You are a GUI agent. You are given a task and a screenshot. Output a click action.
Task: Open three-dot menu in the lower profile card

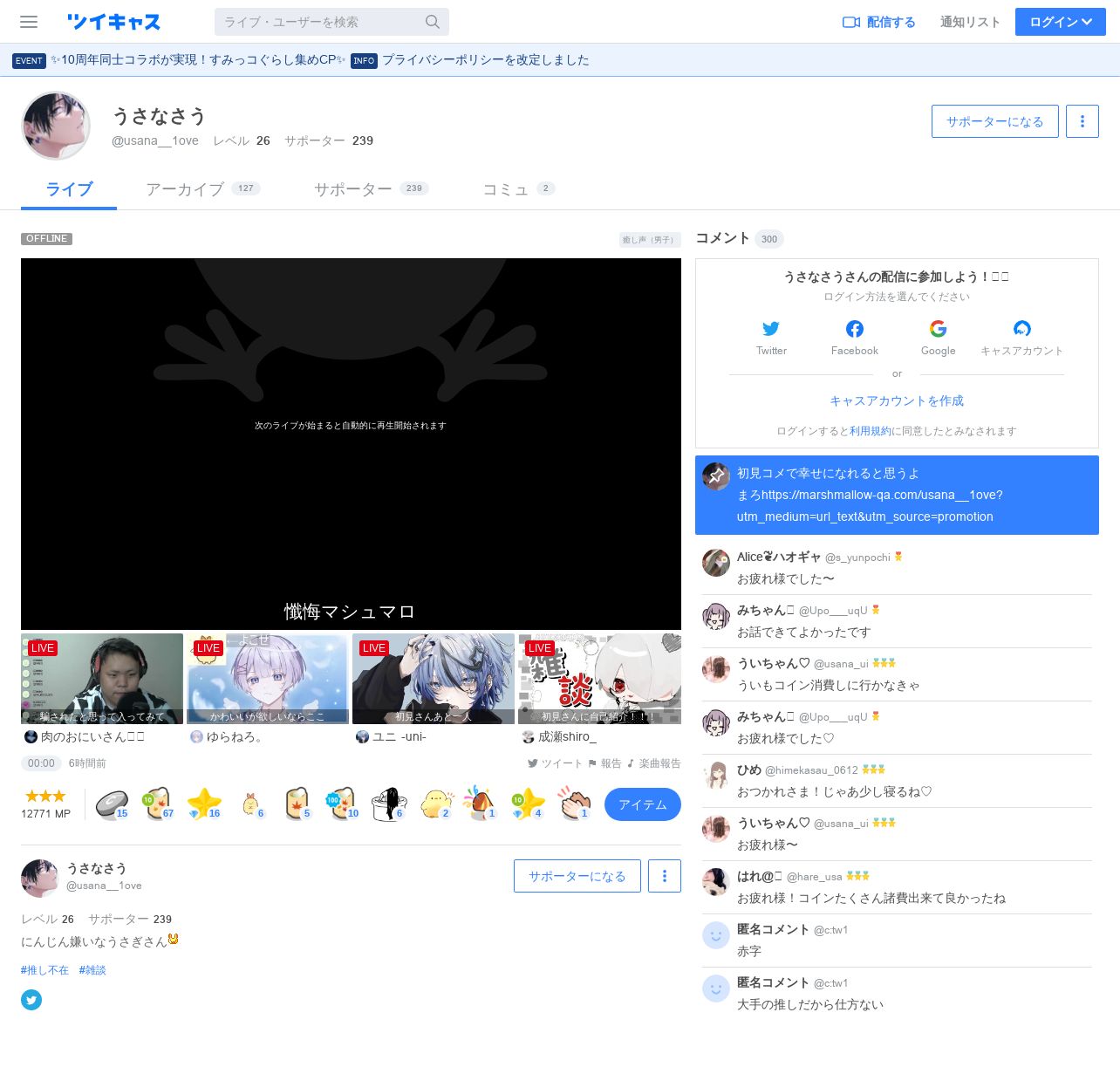click(665, 876)
